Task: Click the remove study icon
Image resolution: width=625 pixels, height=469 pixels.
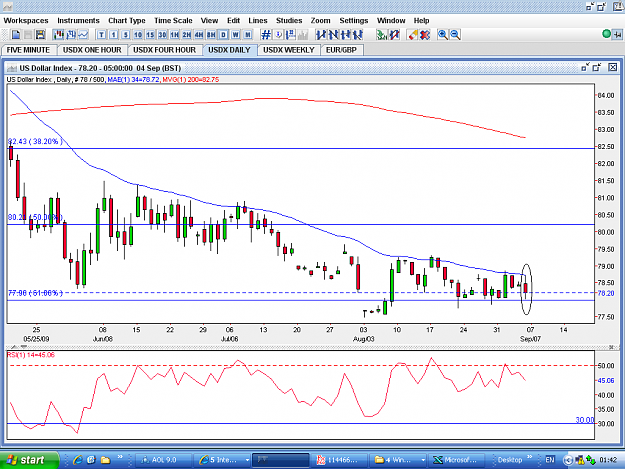Action: coord(395,35)
